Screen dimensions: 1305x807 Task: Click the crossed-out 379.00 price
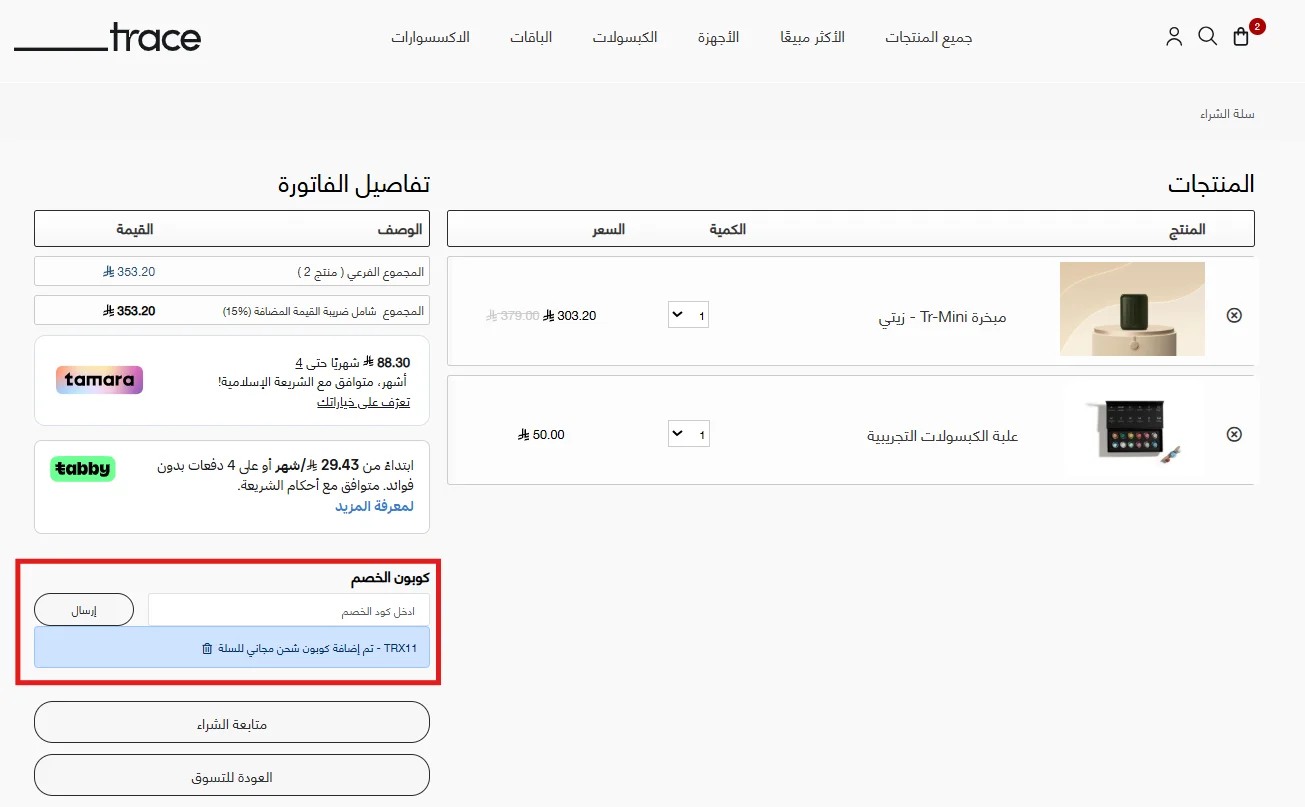[513, 316]
